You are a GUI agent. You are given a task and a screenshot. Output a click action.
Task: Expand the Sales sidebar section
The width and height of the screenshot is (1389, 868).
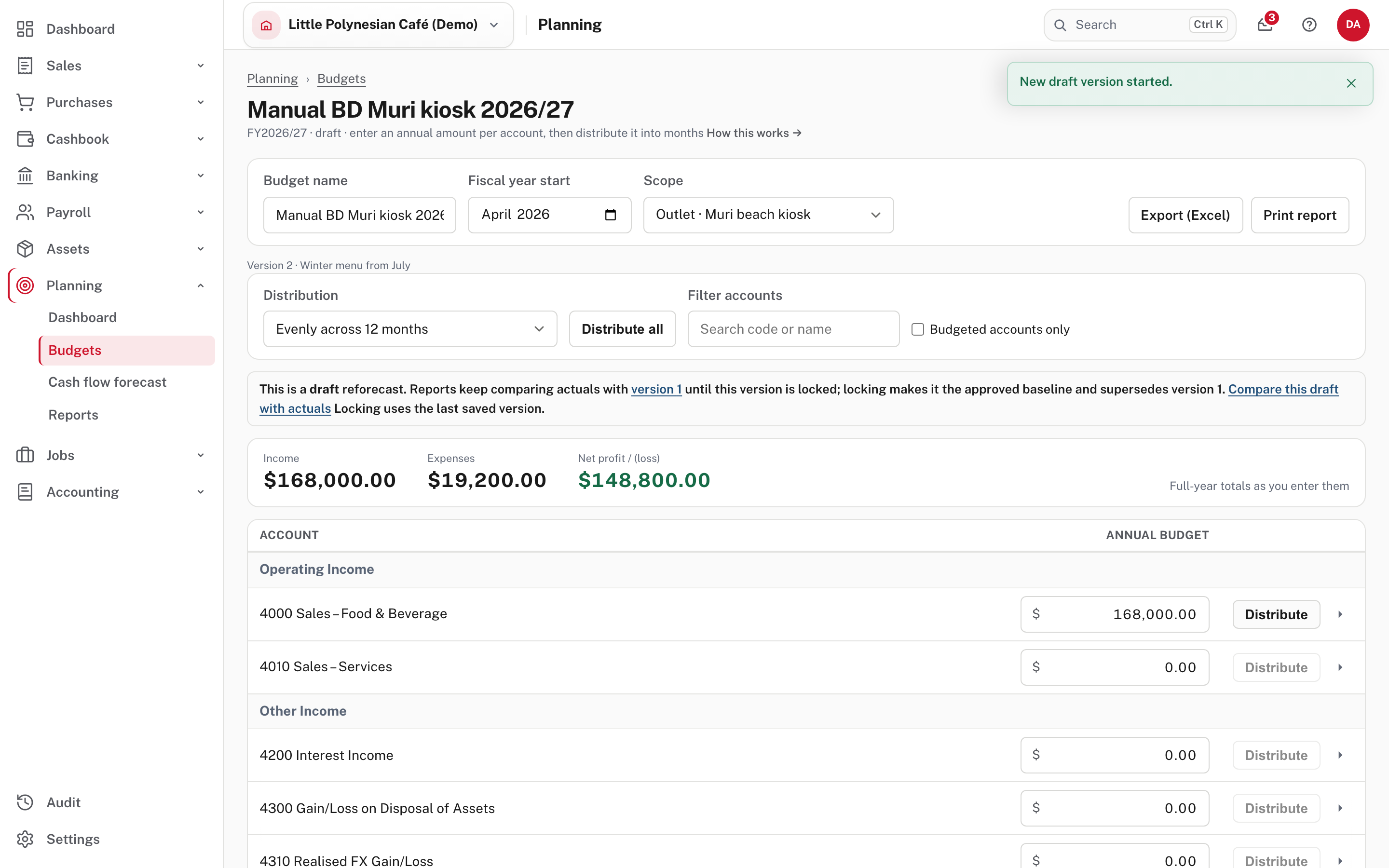[200, 66]
